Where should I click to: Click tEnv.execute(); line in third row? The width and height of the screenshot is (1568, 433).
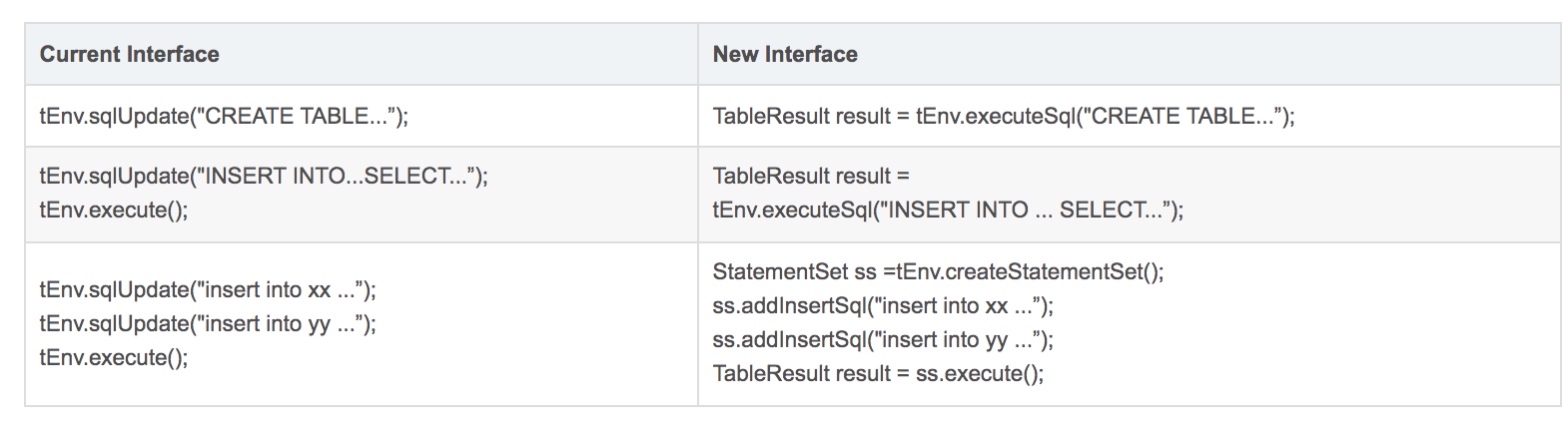click(114, 358)
